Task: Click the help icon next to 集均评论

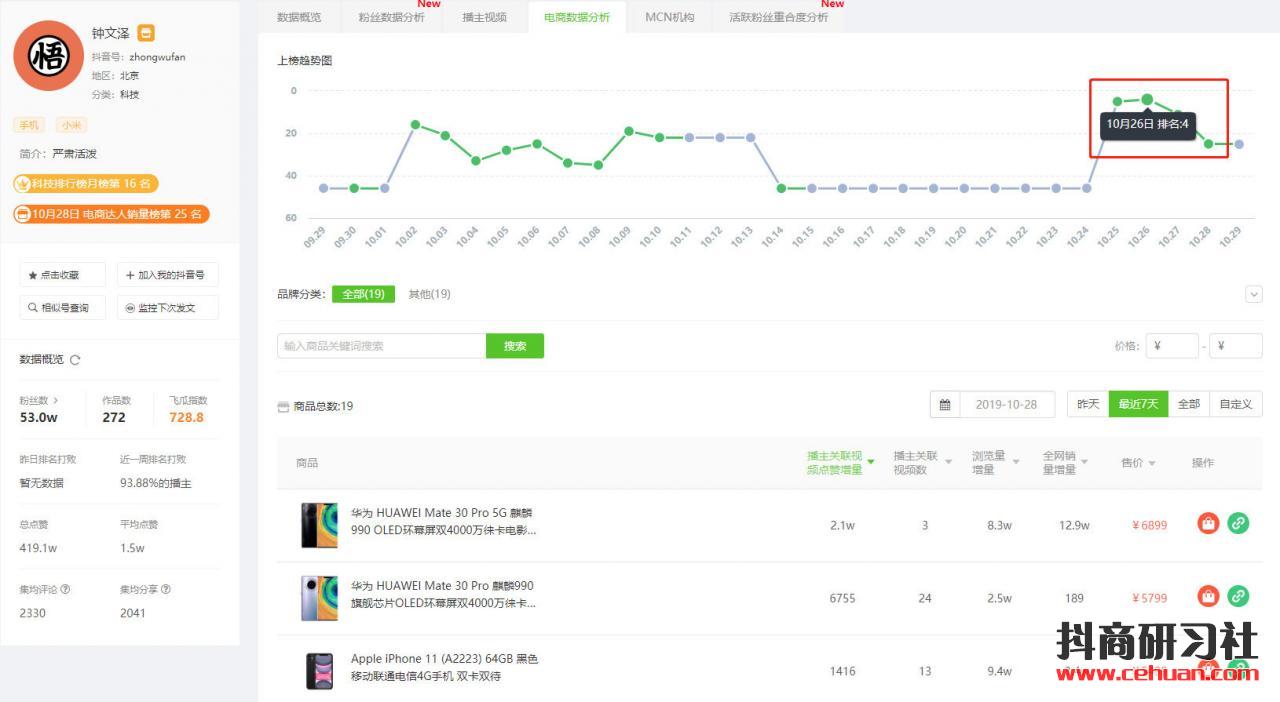Action: click(65, 590)
